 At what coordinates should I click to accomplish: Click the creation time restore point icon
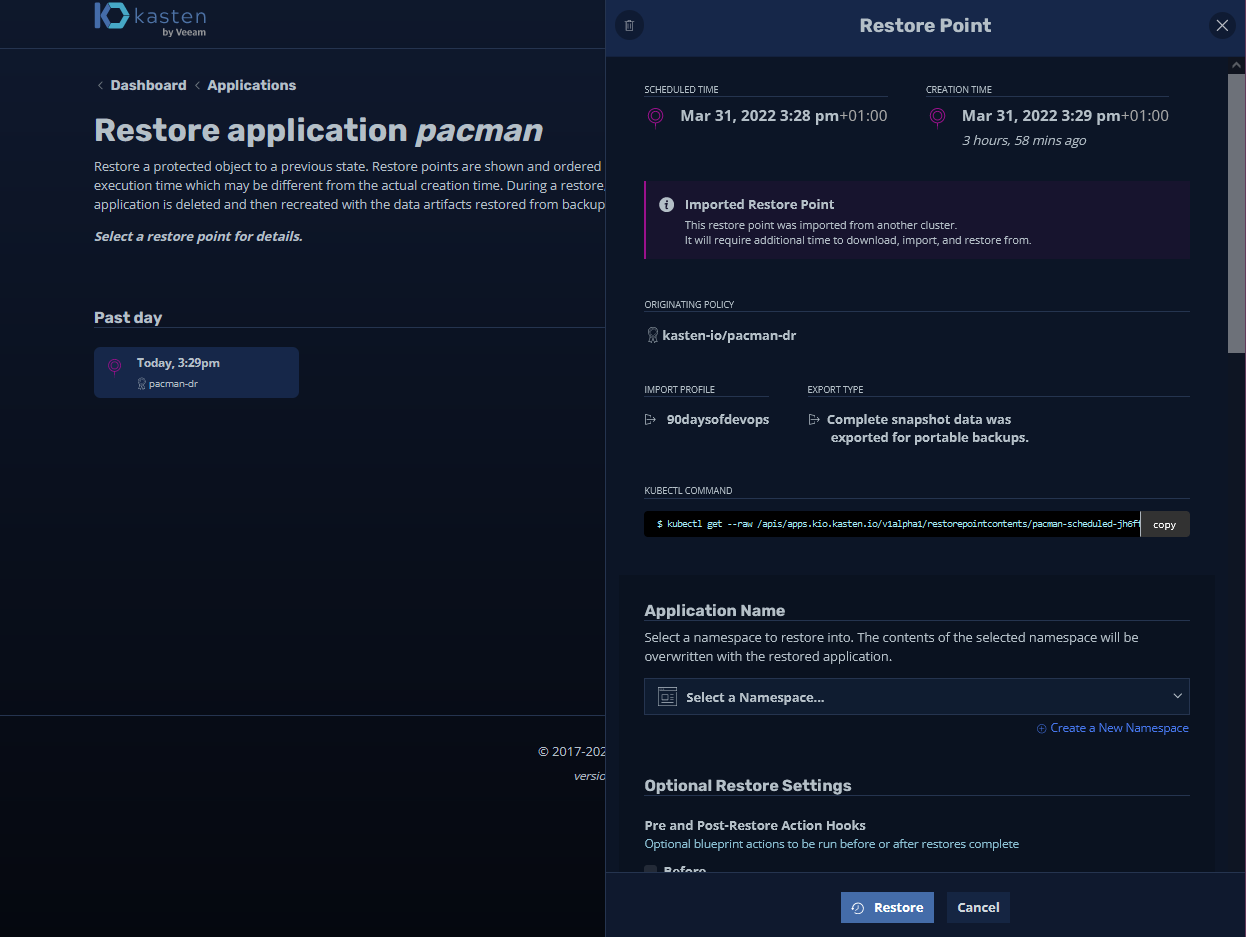tap(937, 117)
